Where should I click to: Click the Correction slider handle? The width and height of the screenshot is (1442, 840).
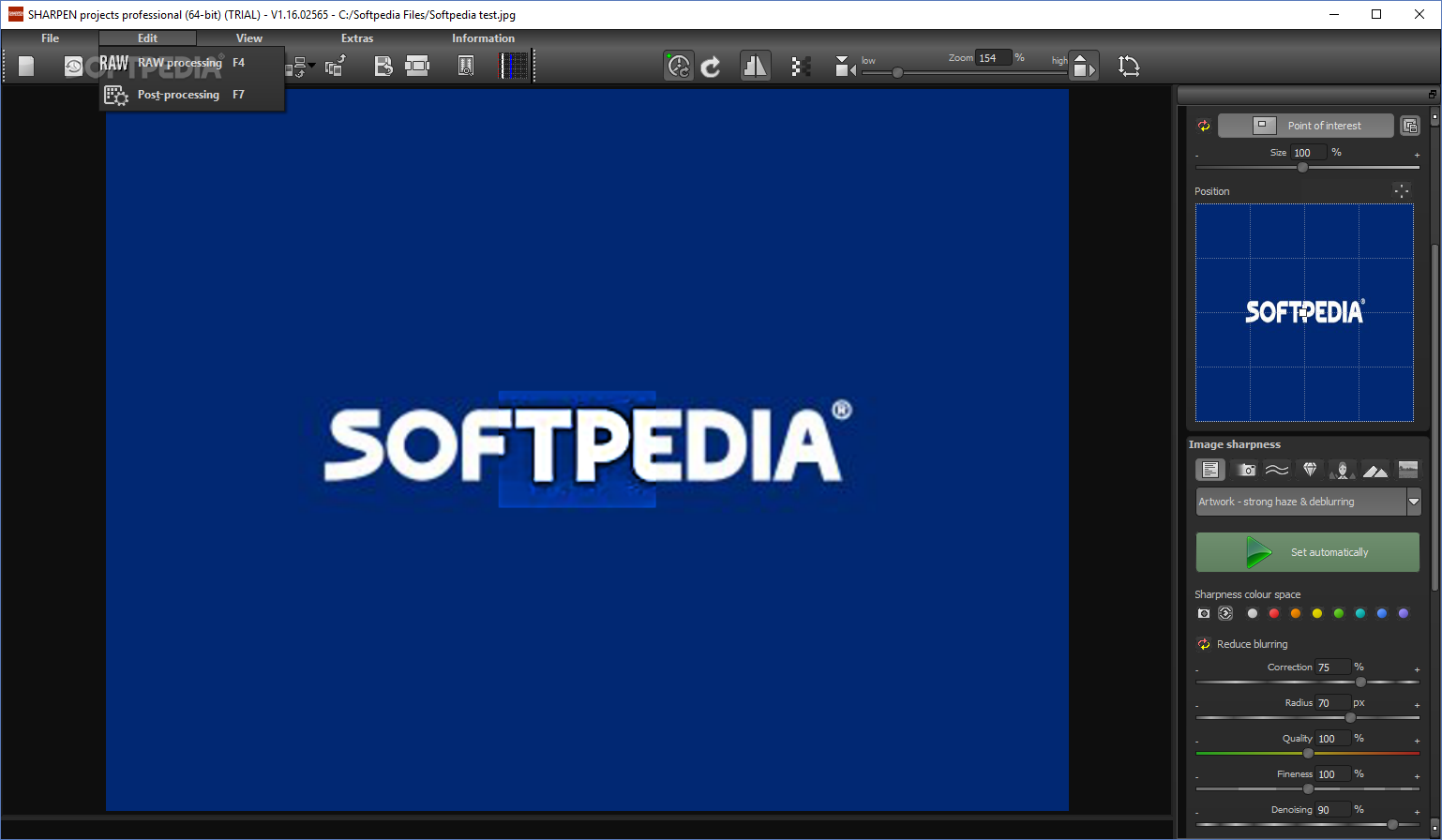[1360, 682]
